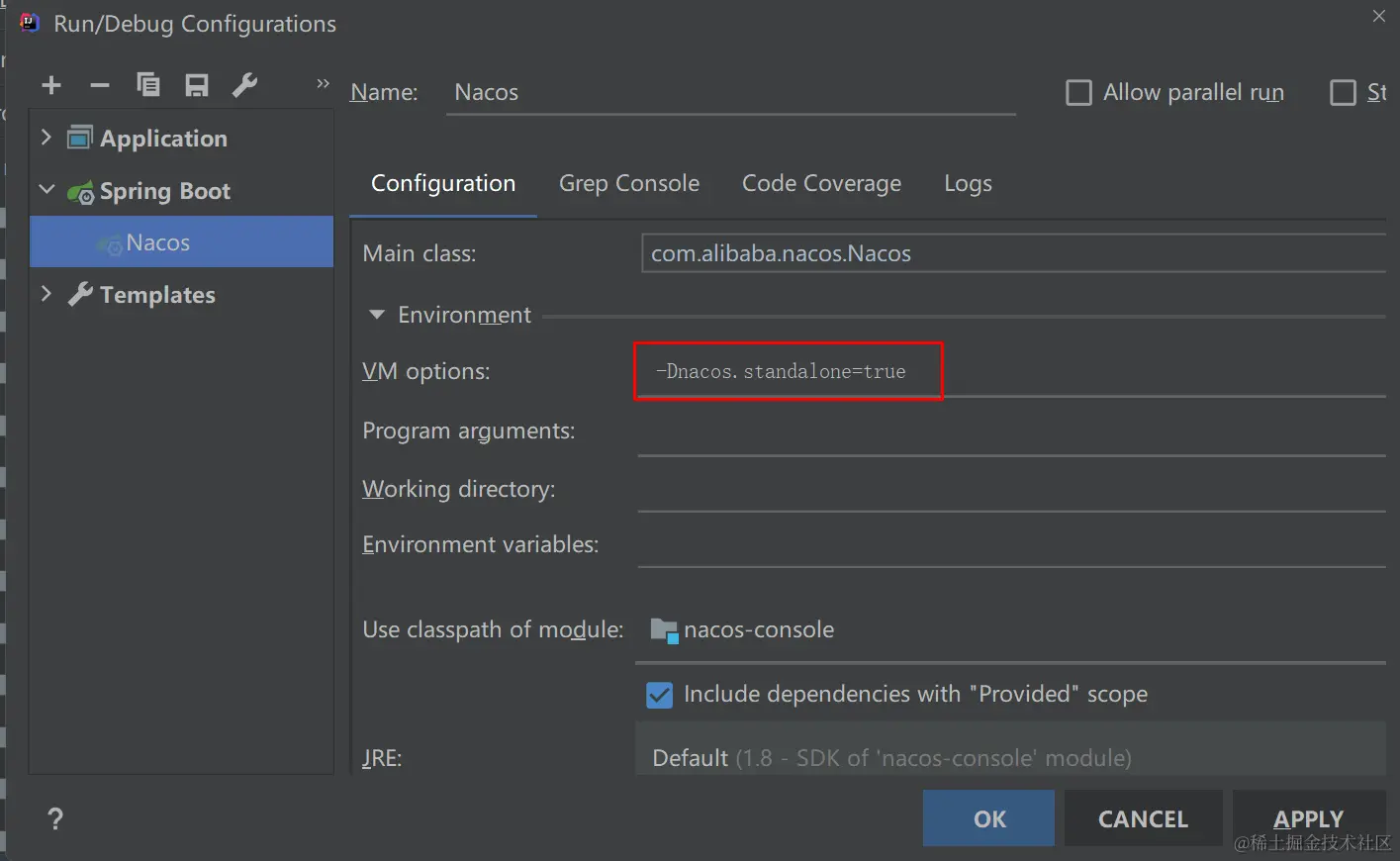This screenshot has width=1400, height=861.
Task: Open the Use classpath of module dropdown
Action: pyautogui.click(x=1010, y=630)
